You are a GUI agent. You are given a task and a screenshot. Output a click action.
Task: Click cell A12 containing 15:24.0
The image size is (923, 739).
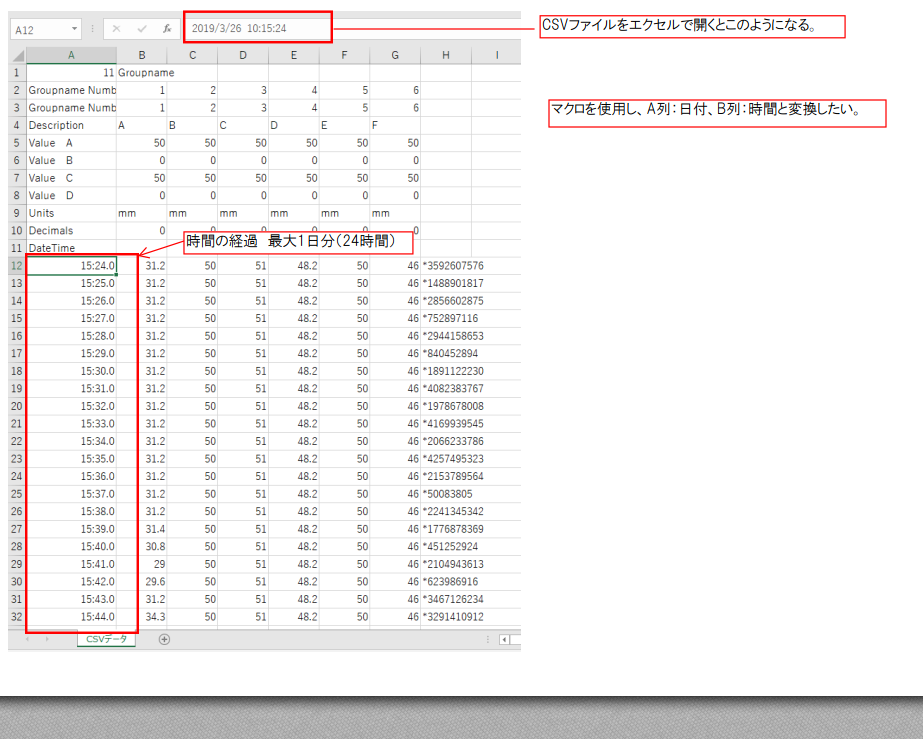click(x=71, y=266)
